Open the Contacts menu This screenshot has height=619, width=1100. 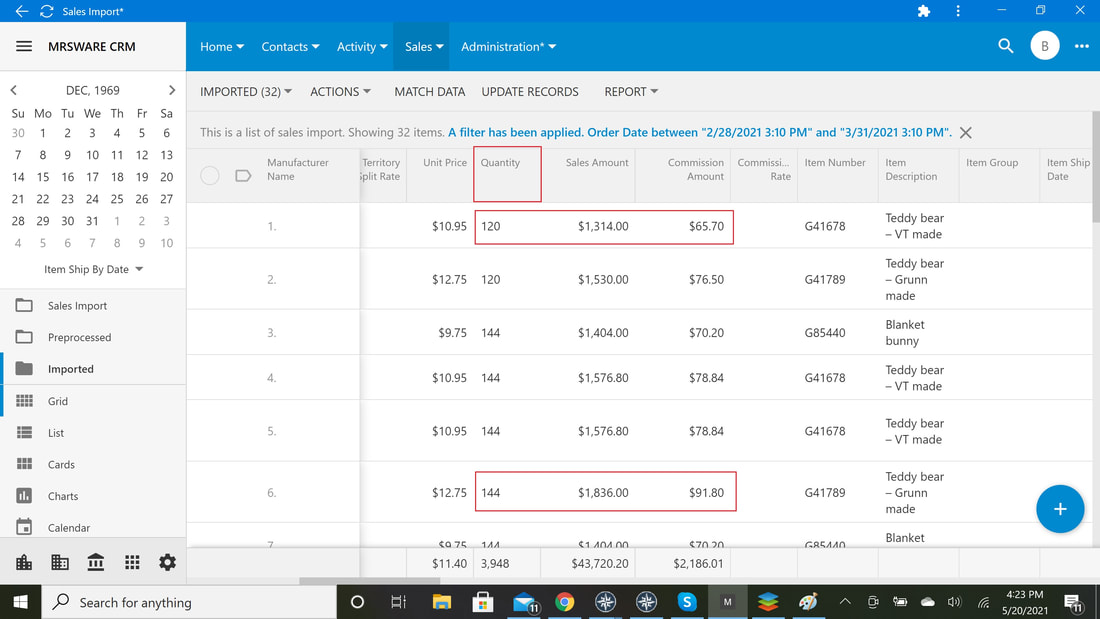(290, 46)
